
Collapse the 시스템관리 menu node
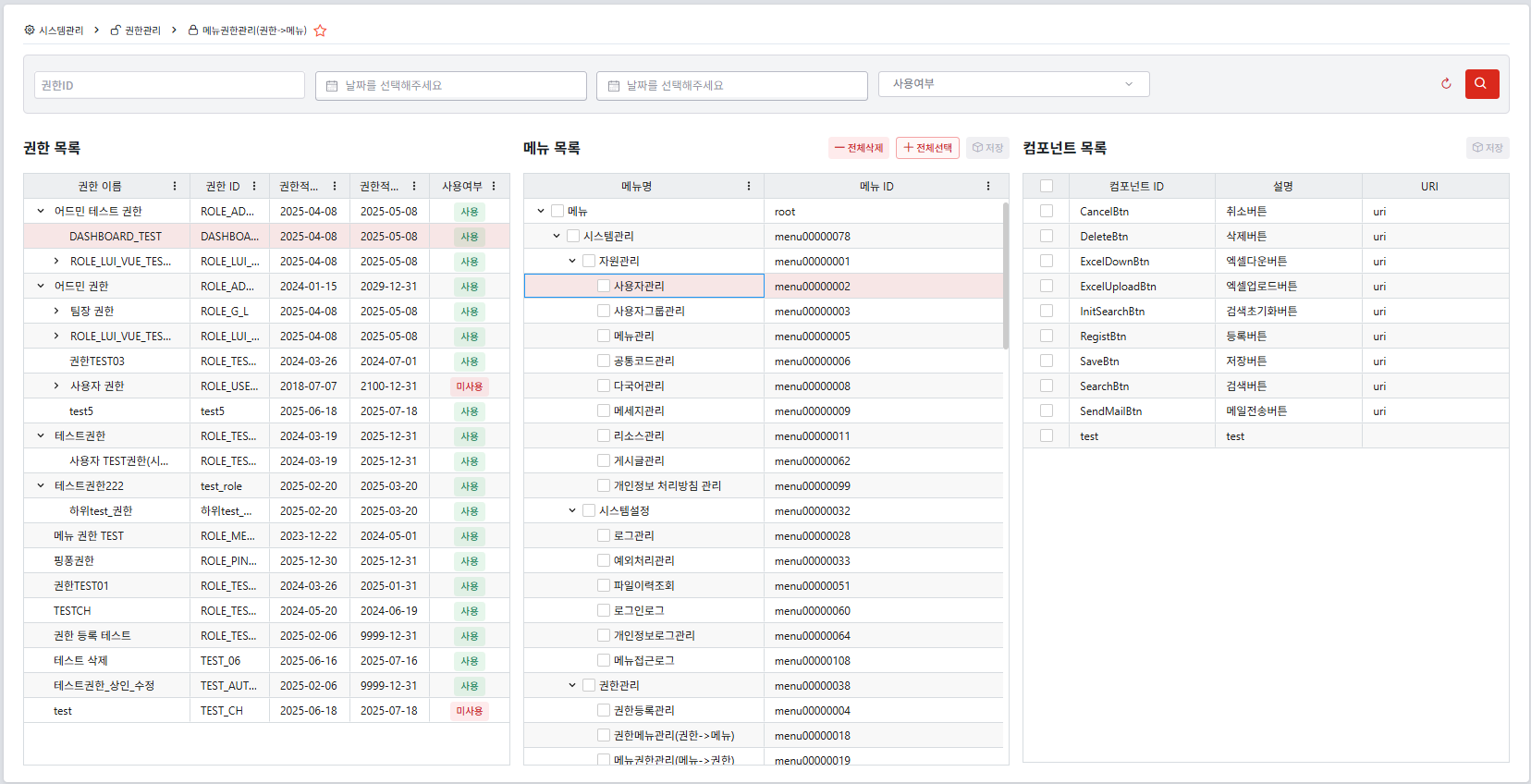pos(557,236)
